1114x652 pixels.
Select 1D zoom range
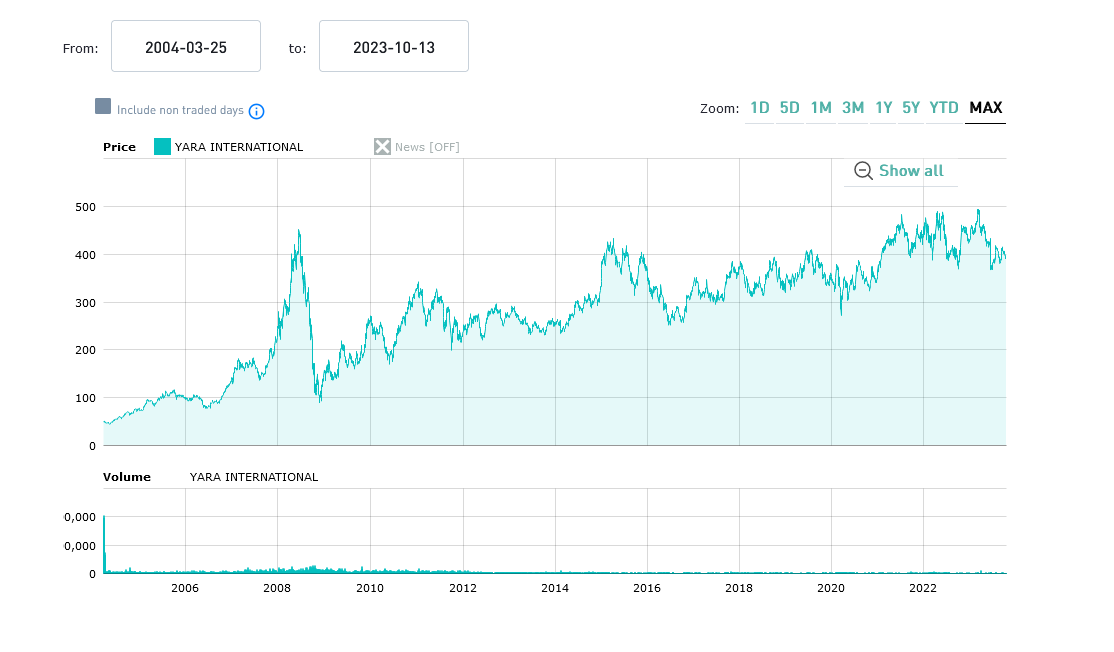[x=760, y=108]
